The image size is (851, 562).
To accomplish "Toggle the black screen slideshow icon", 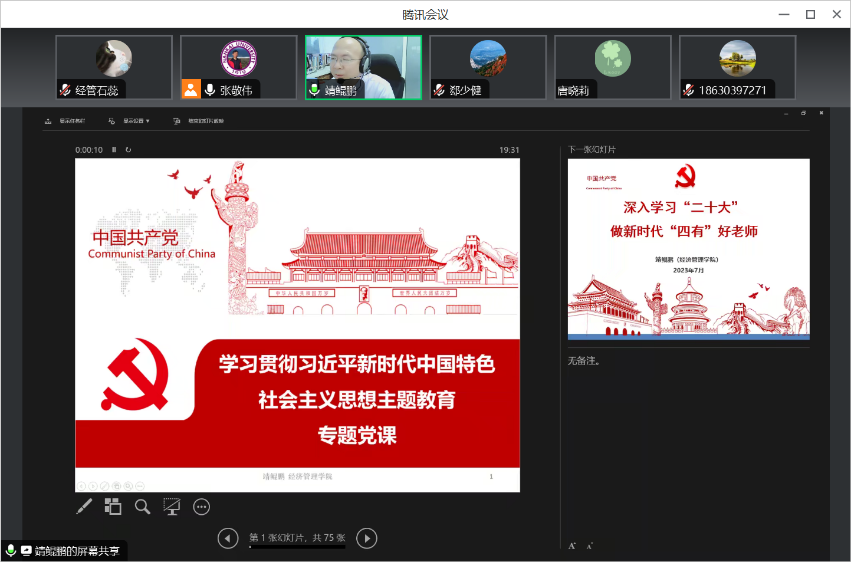I will pos(172,507).
